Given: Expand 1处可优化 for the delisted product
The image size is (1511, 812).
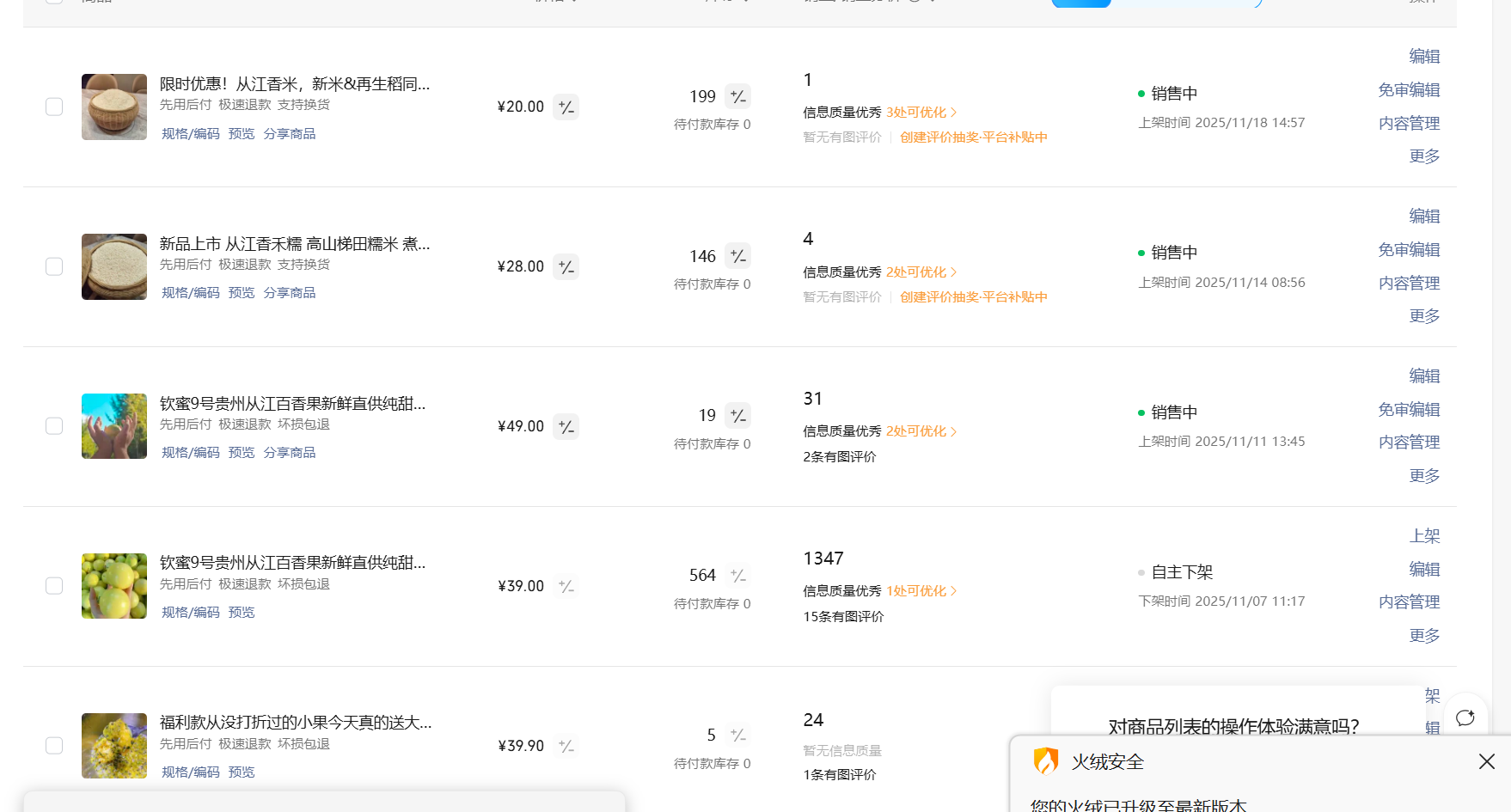Looking at the screenshot, I should click(921, 591).
